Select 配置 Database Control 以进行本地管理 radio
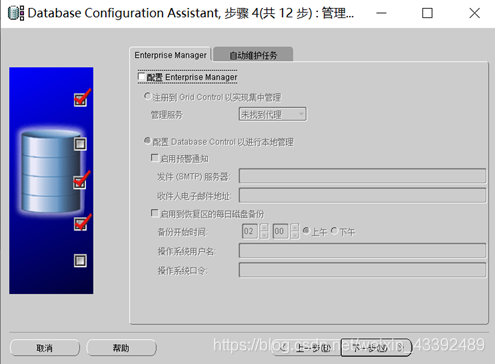Screen dimensions: 495x364 coord(147,141)
